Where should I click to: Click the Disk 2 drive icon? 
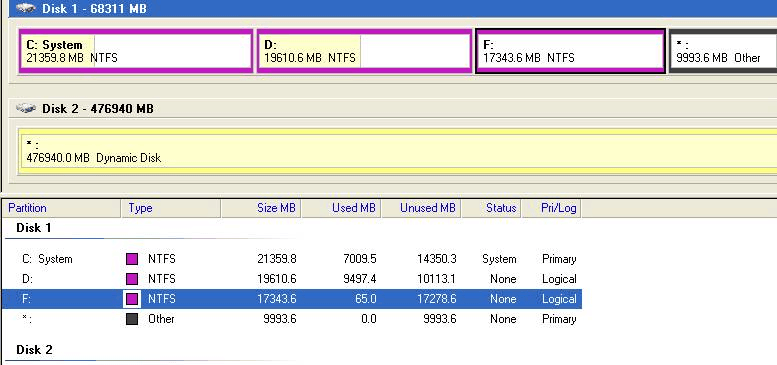[x=26, y=108]
